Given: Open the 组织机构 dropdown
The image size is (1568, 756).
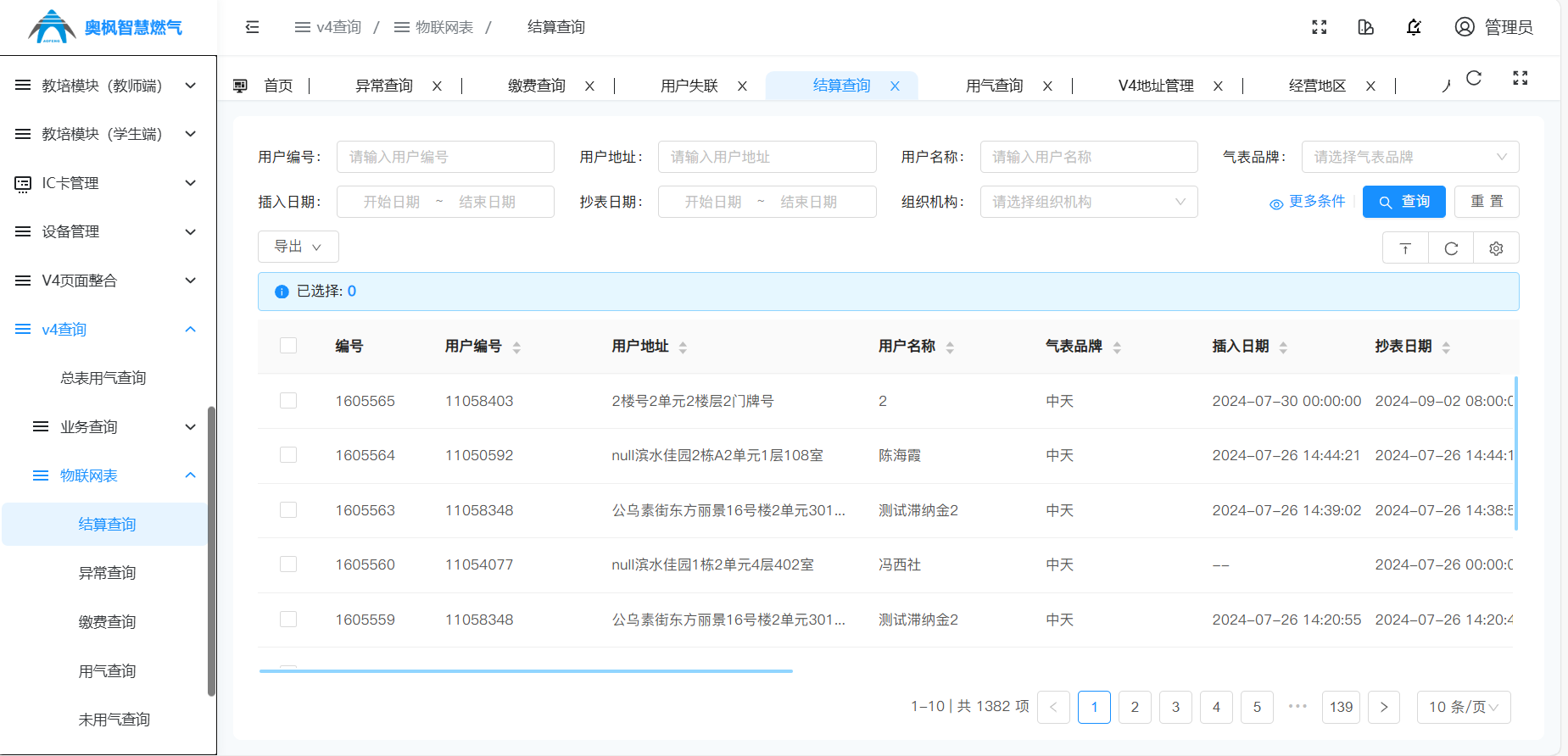Looking at the screenshot, I should [1089, 202].
